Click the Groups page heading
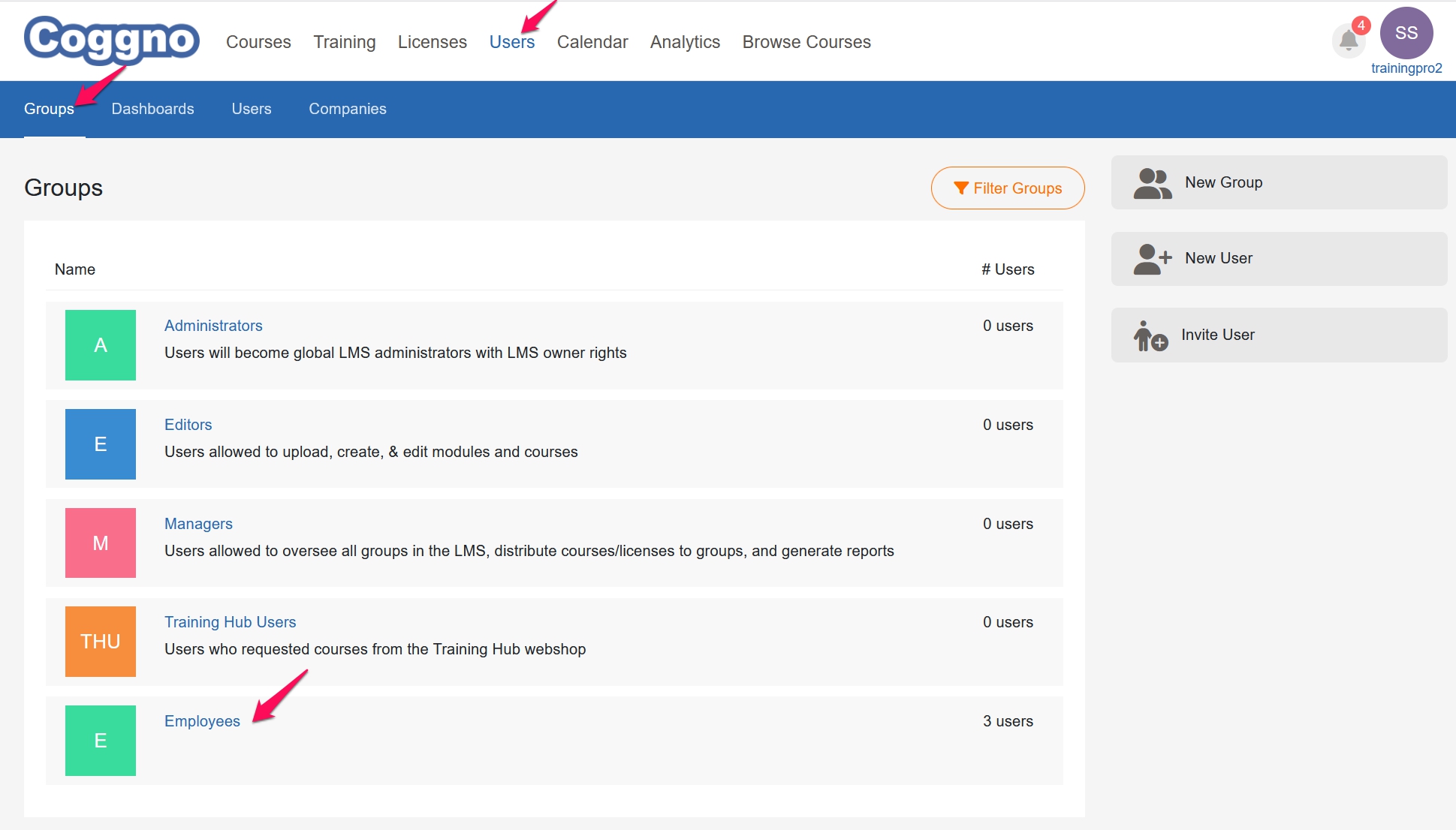 tap(63, 188)
